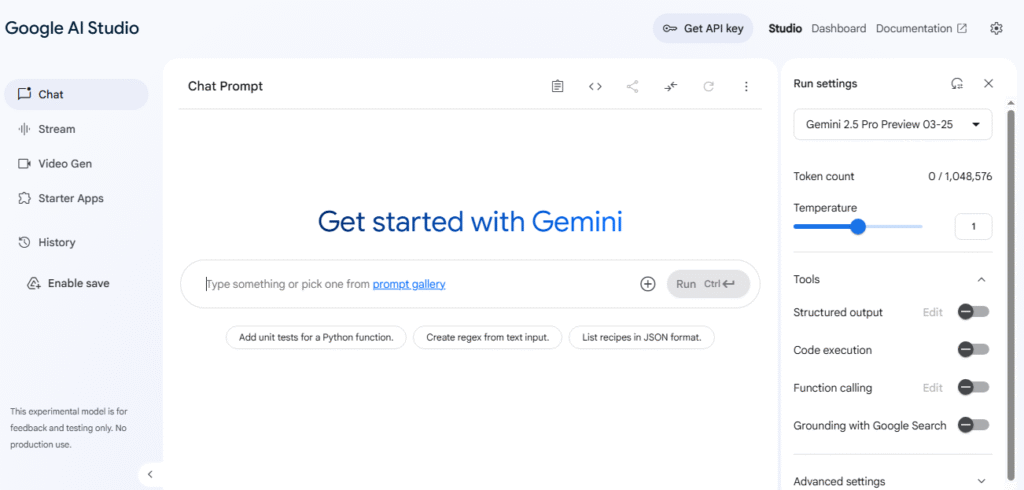
Task: Close the Run settings panel
Action: 988,84
